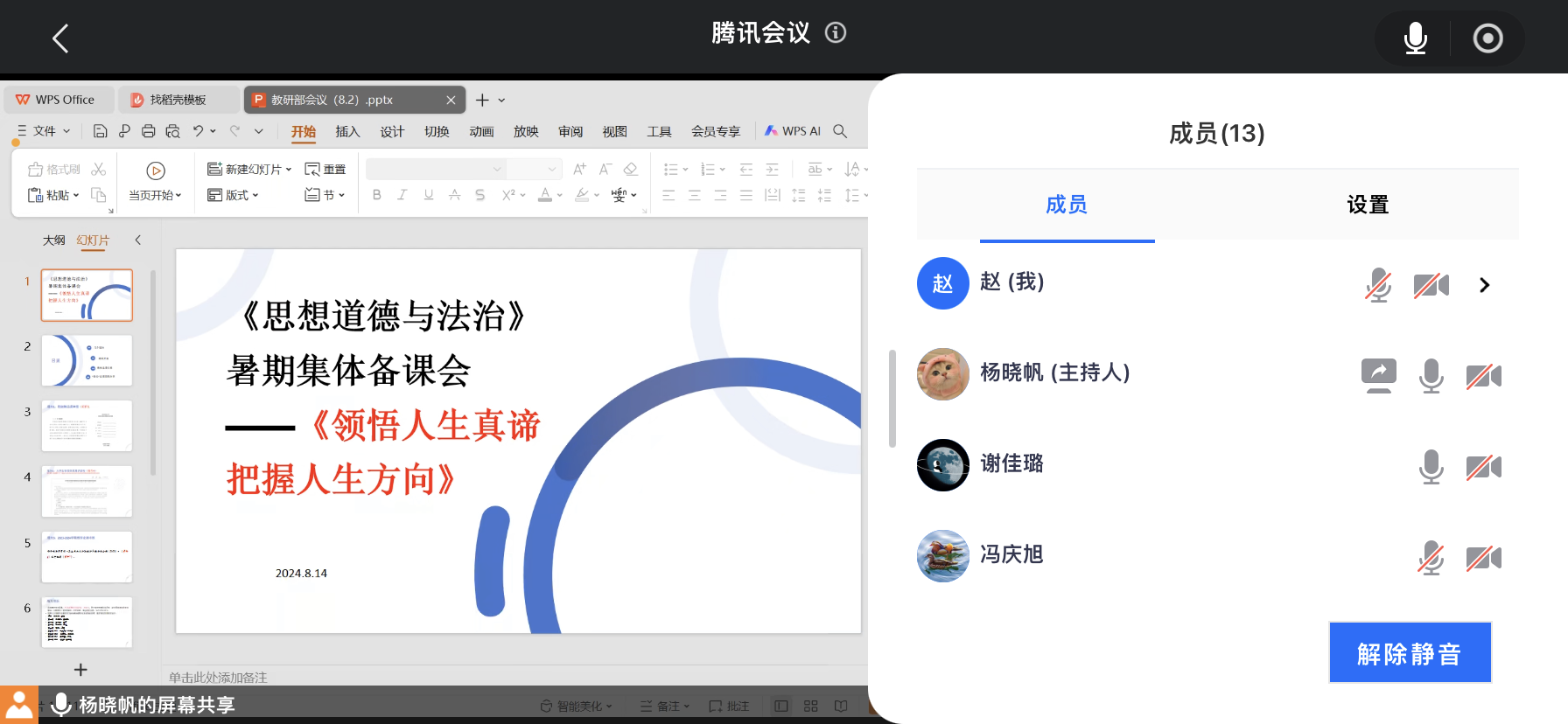Click the font color button

point(546,195)
